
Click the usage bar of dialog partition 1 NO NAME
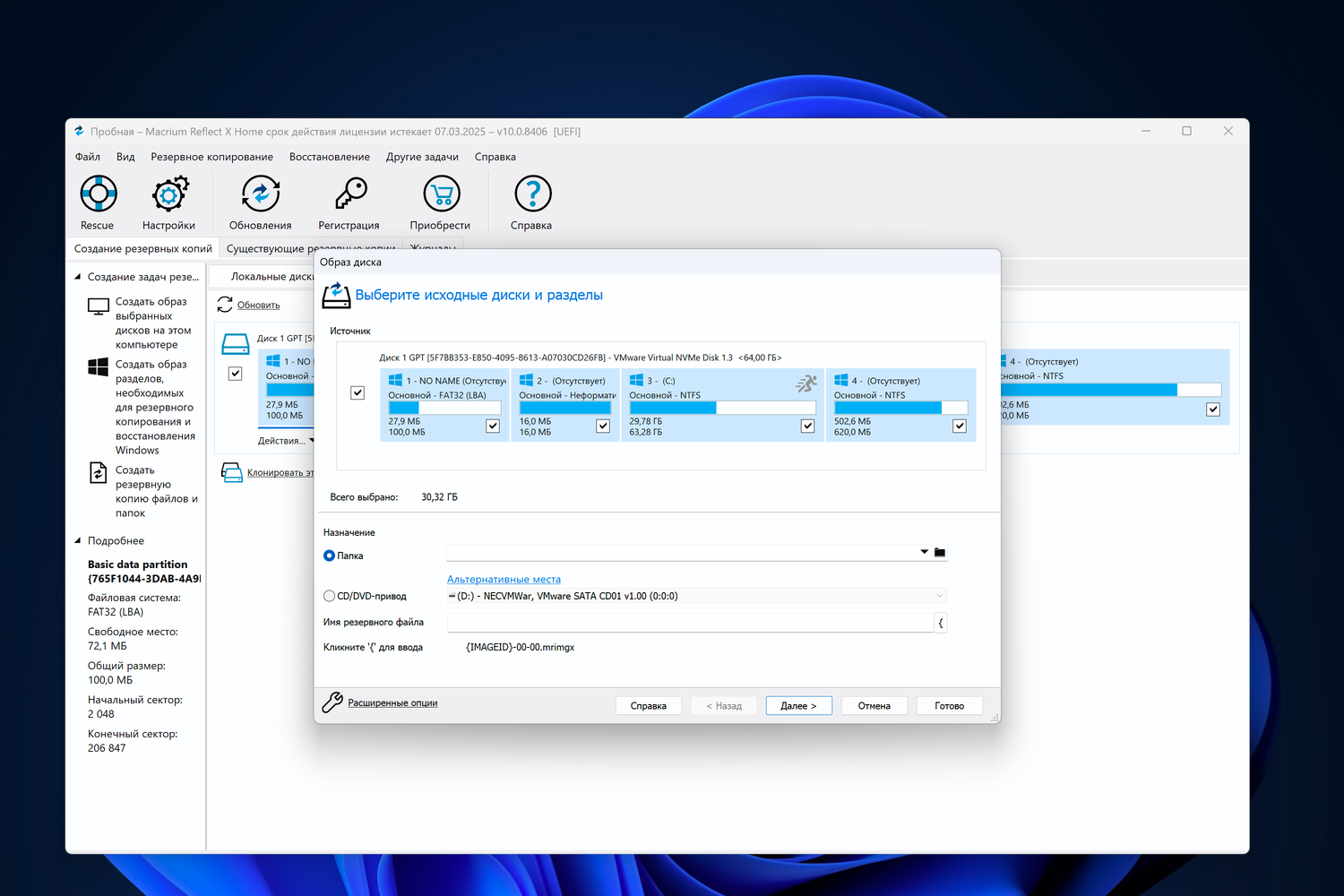[444, 408]
